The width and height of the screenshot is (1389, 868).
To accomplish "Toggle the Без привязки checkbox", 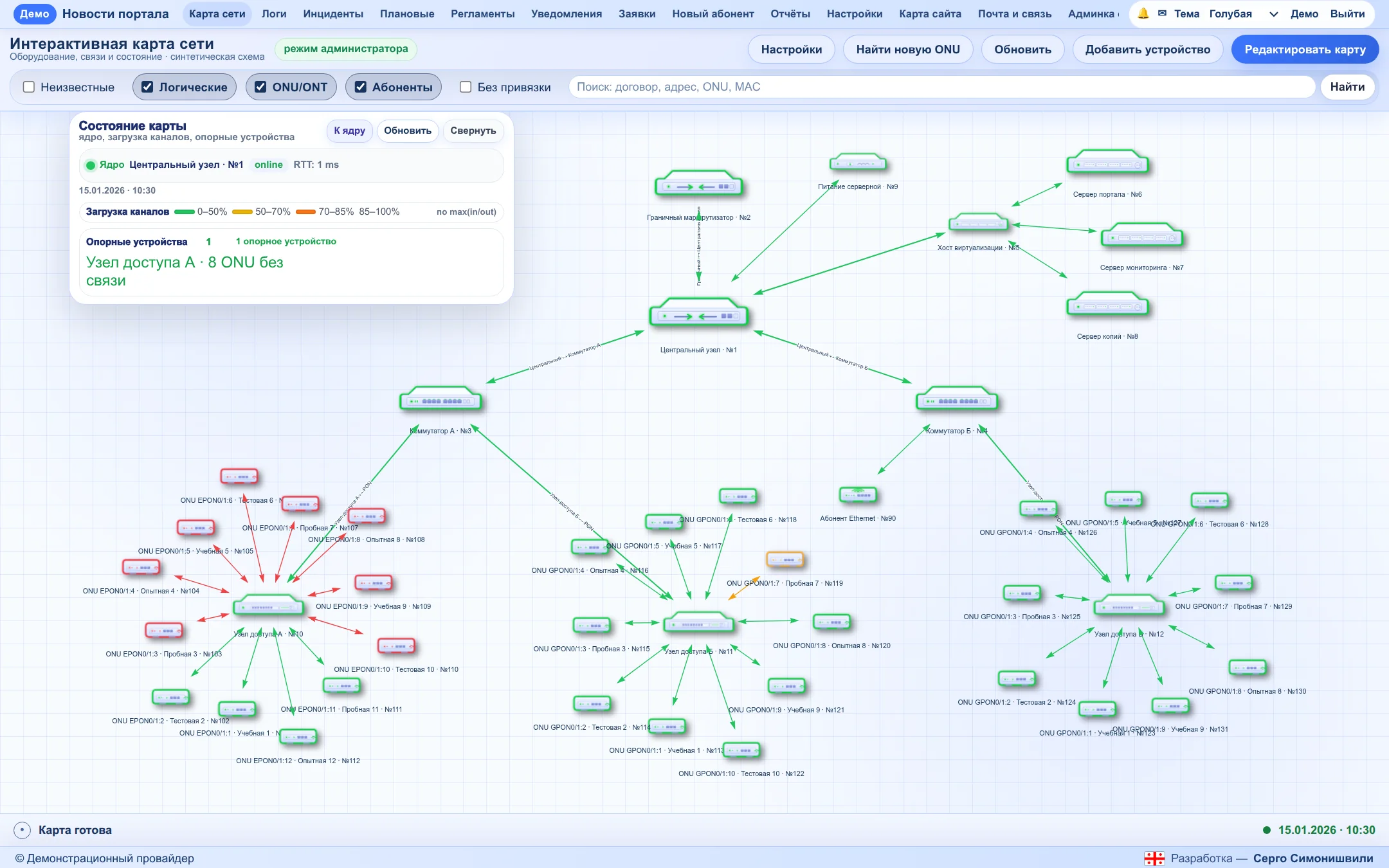I will pos(466,87).
